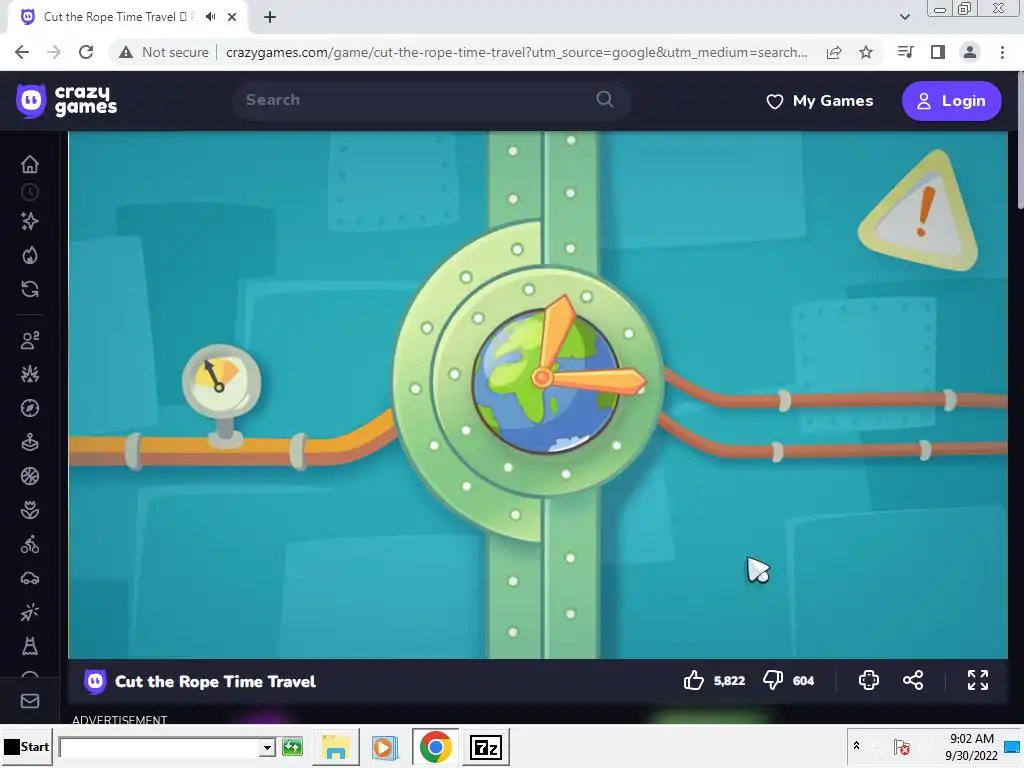Click the crosshair icon beside share

(x=869, y=680)
